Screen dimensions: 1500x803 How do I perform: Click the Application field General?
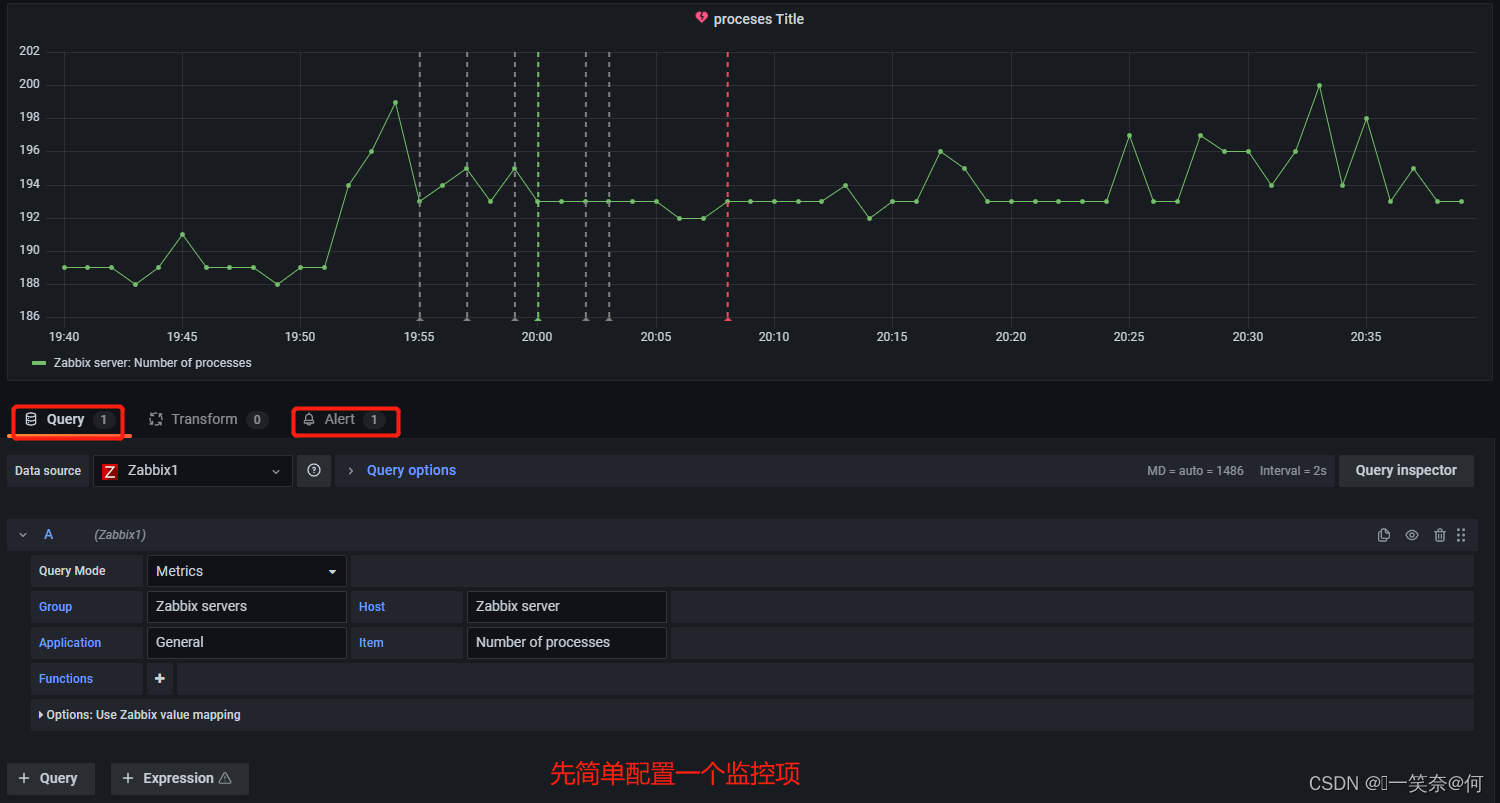point(247,643)
